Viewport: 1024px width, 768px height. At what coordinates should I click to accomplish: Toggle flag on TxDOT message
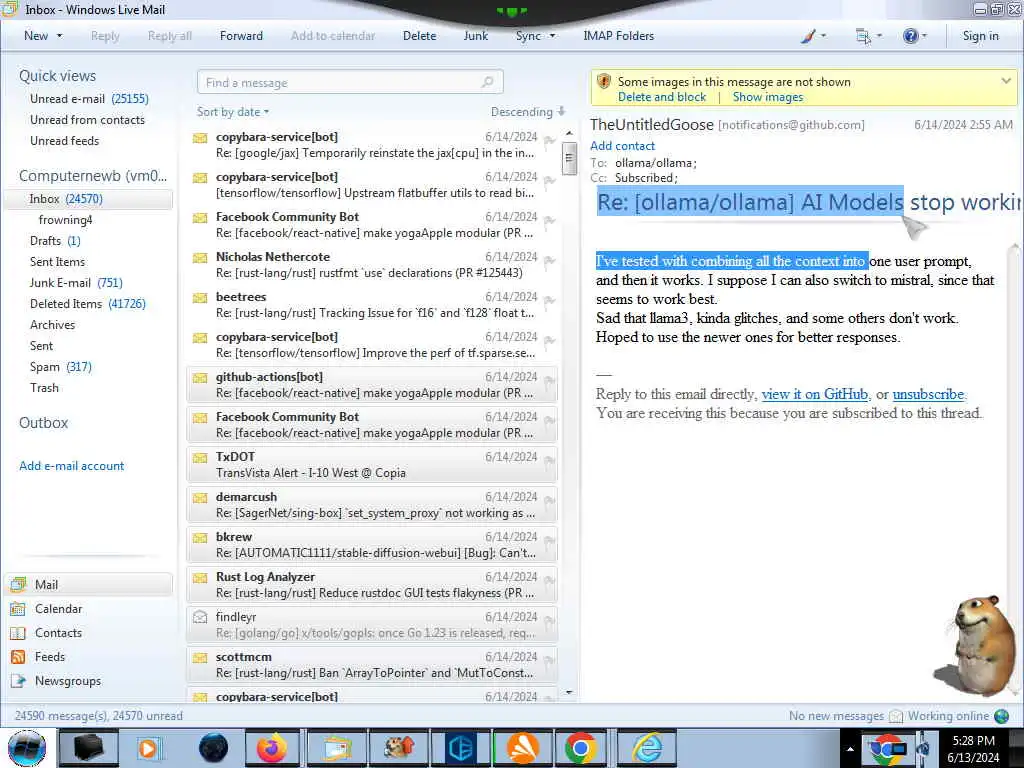click(550, 460)
